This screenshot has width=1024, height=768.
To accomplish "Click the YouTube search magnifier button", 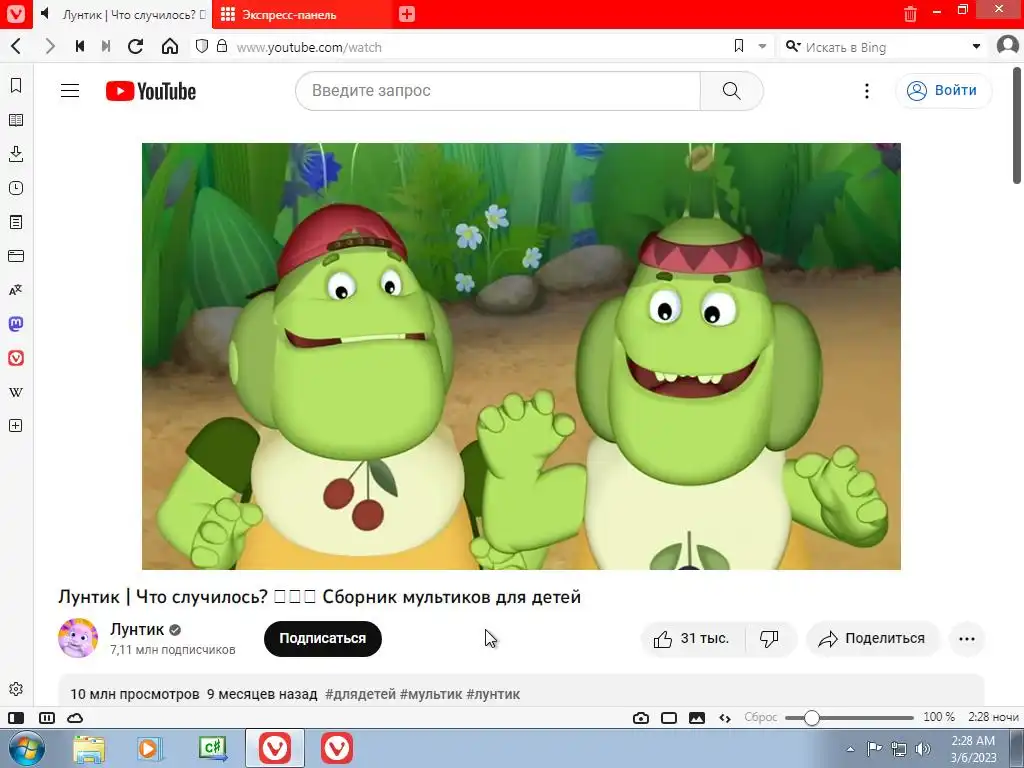I will pos(731,91).
